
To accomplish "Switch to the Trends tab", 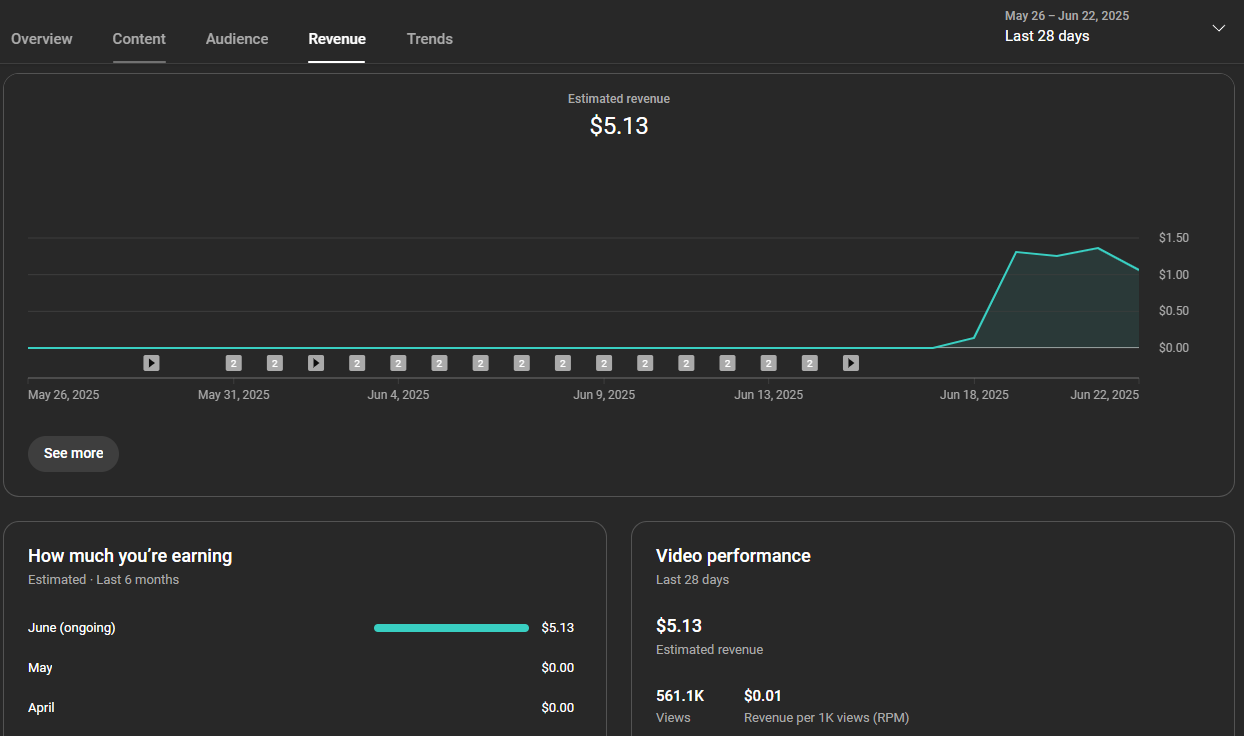I will pyautogui.click(x=430, y=39).
